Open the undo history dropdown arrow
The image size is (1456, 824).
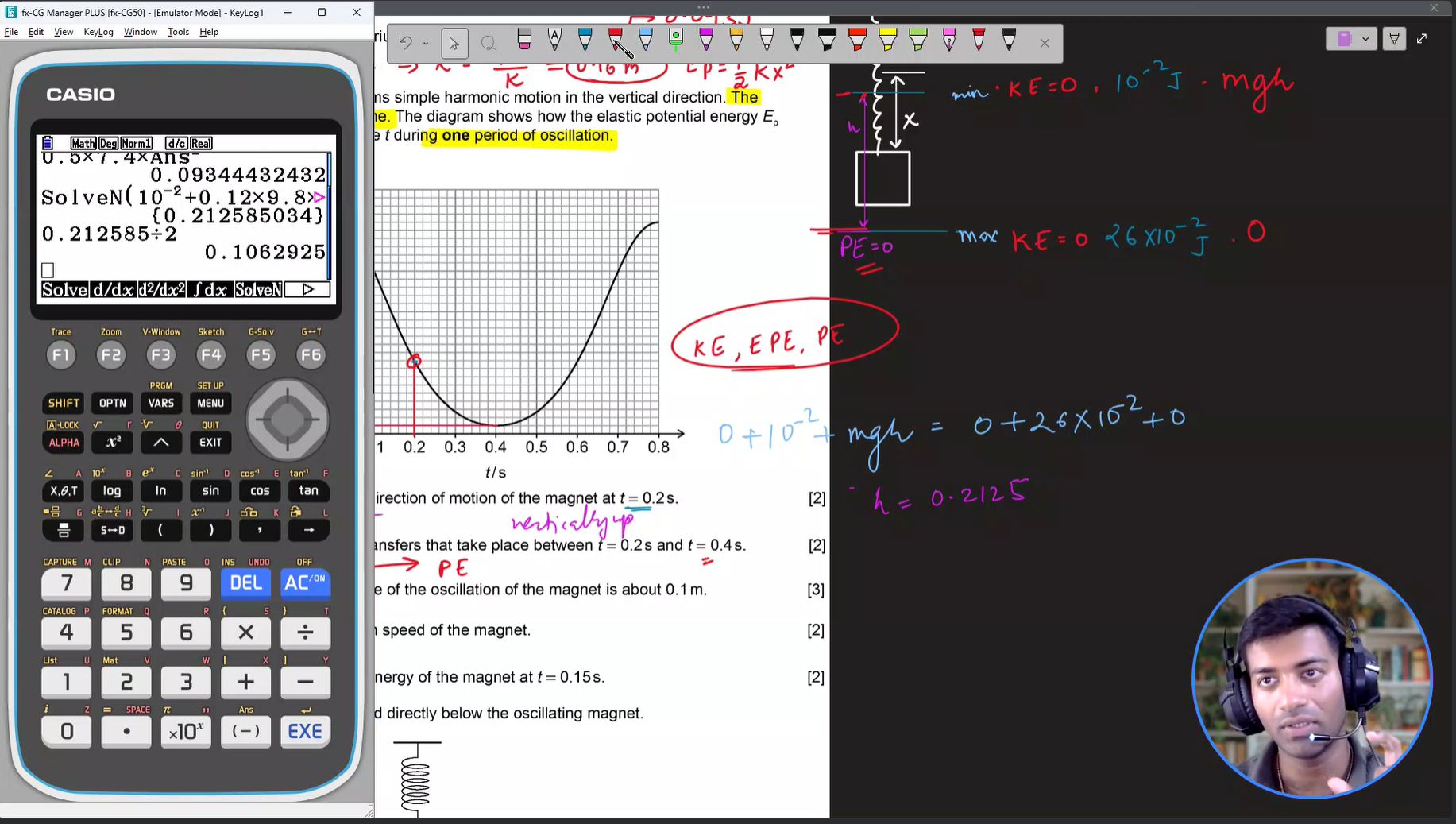(426, 44)
